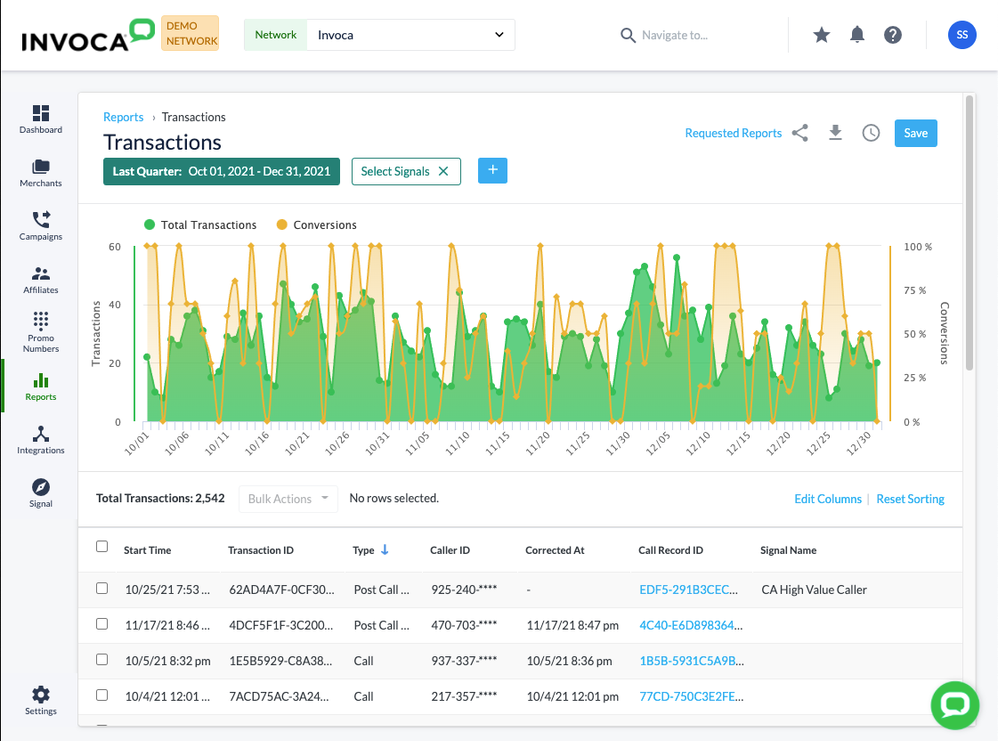Open the help question mark icon
998x741 pixels.
893,35
